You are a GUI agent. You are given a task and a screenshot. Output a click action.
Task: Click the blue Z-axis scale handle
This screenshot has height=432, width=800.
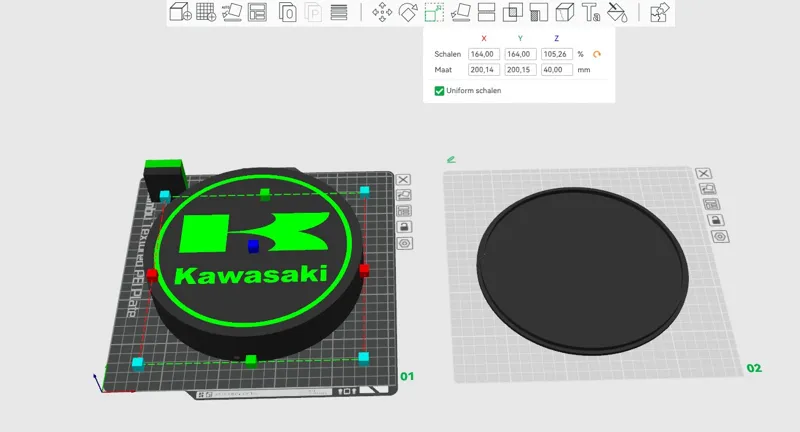253,246
